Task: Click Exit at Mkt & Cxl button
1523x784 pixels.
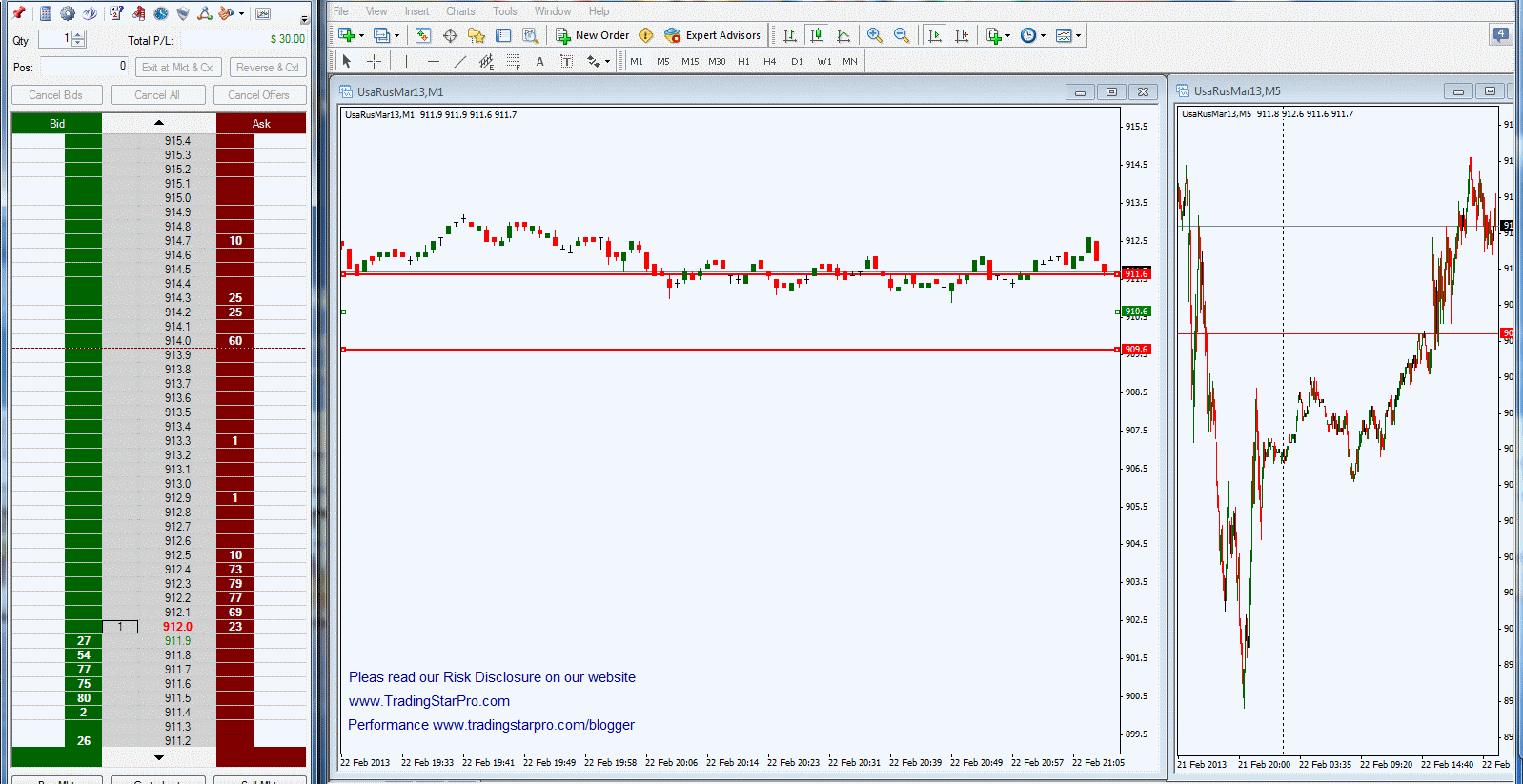Action: pyautogui.click(x=178, y=68)
